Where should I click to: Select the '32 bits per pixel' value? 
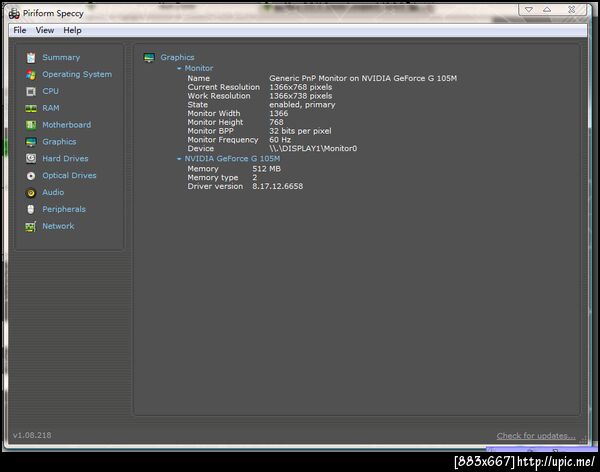tap(300, 131)
